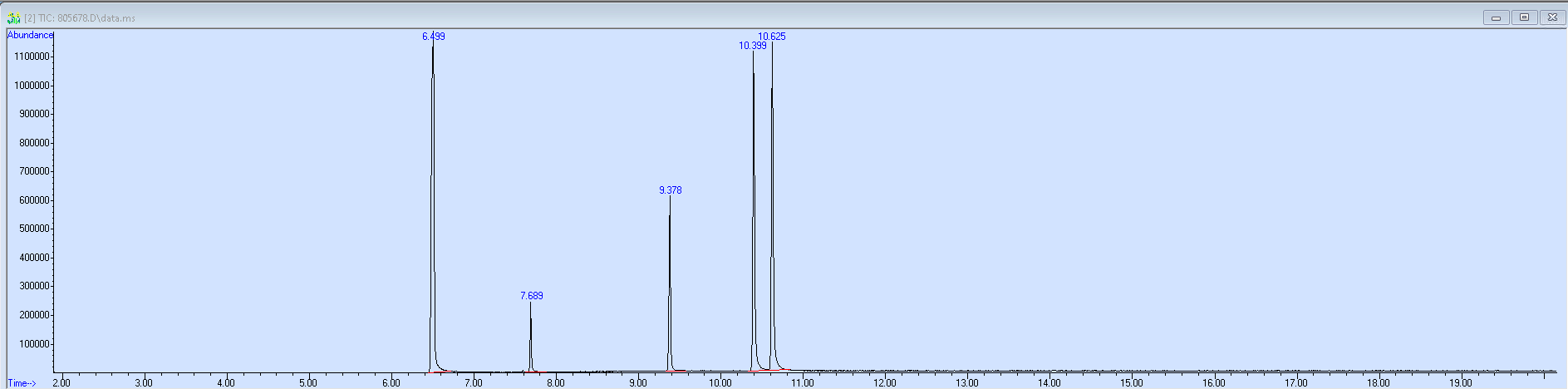Click the 15.00 time axis value
This screenshot has width=1568, height=389.
1132,383
